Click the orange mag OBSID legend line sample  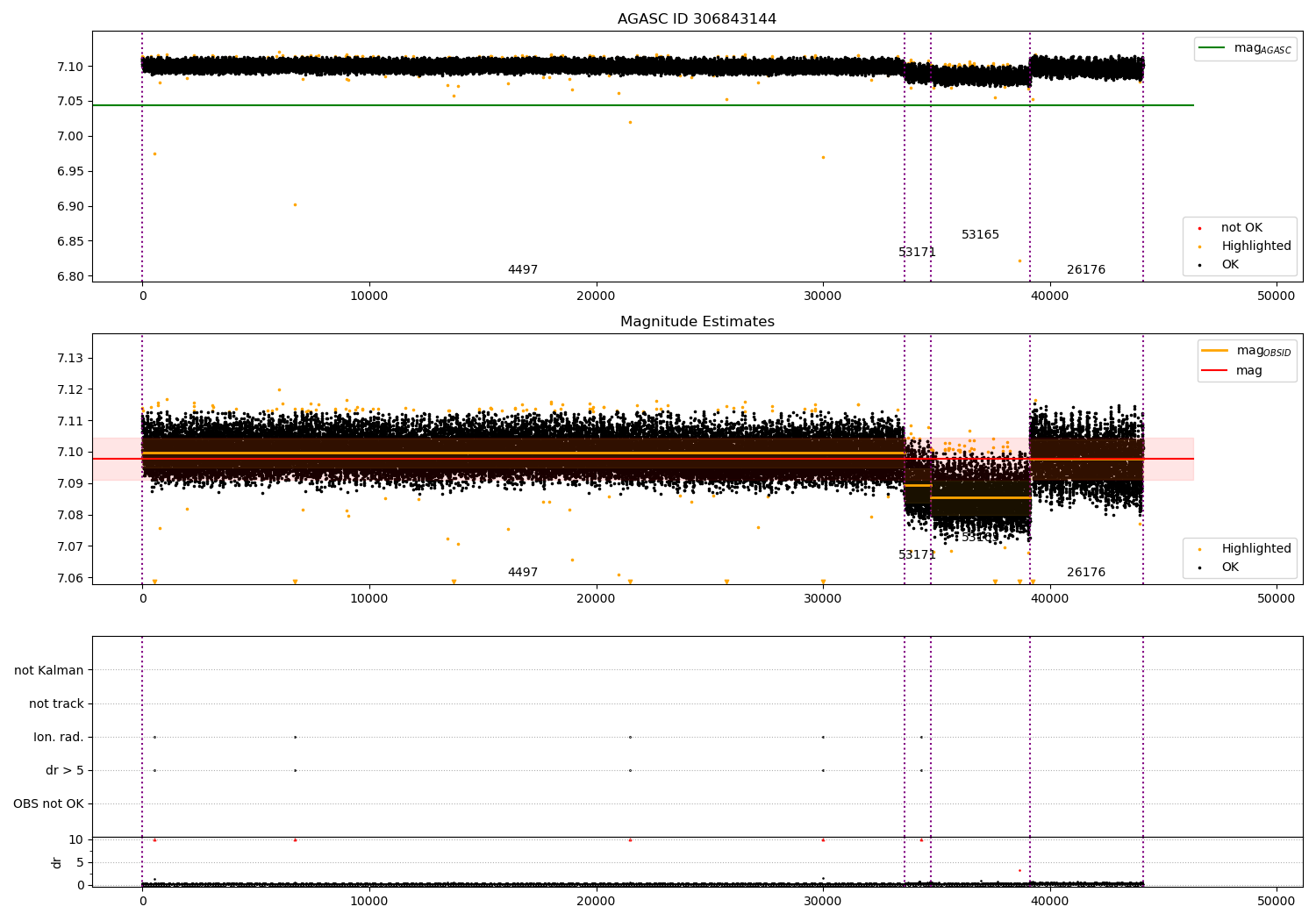(1214, 351)
